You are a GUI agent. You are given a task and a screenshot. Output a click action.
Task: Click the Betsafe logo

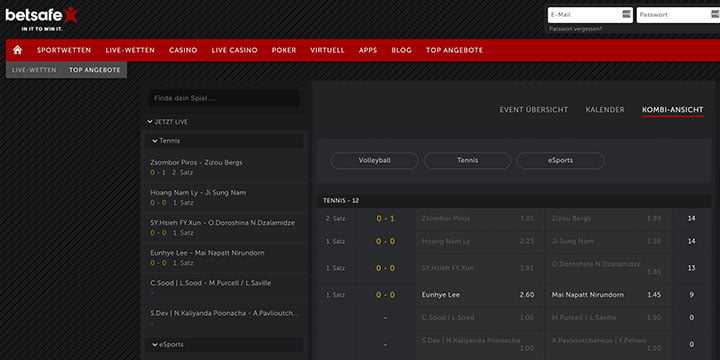pos(42,19)
